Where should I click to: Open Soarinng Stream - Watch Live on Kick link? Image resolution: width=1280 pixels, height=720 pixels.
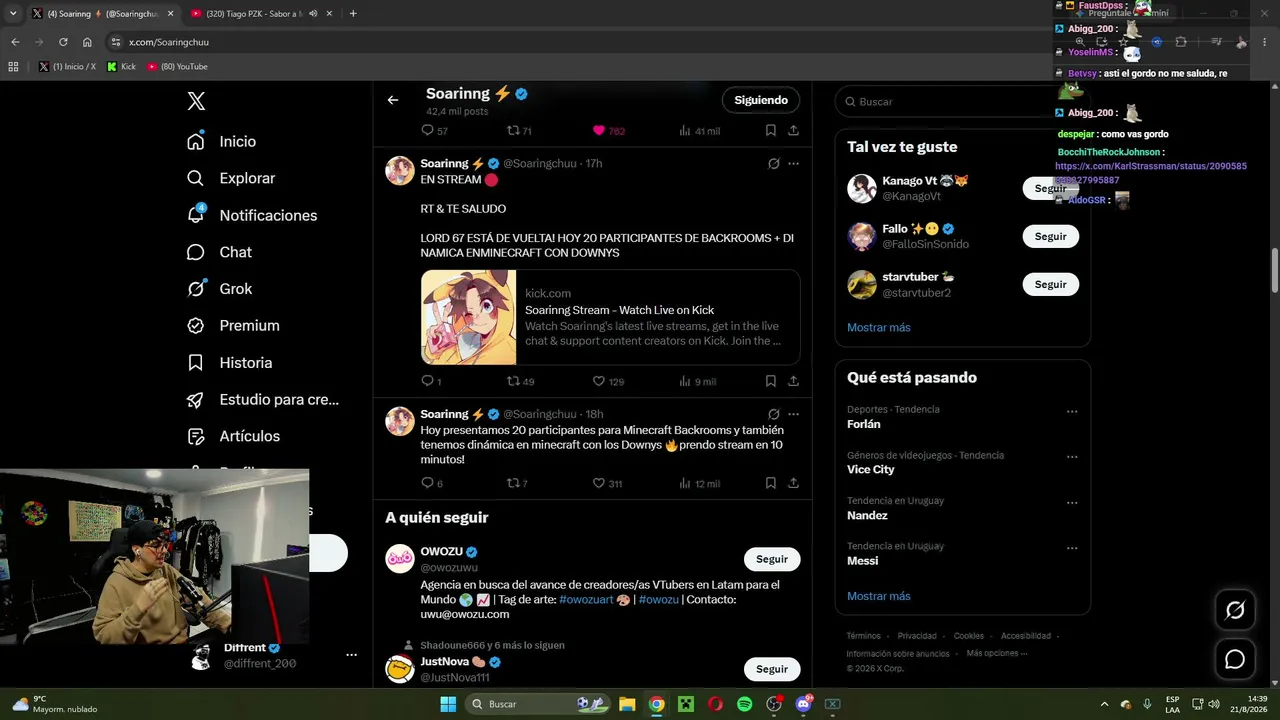619,310
